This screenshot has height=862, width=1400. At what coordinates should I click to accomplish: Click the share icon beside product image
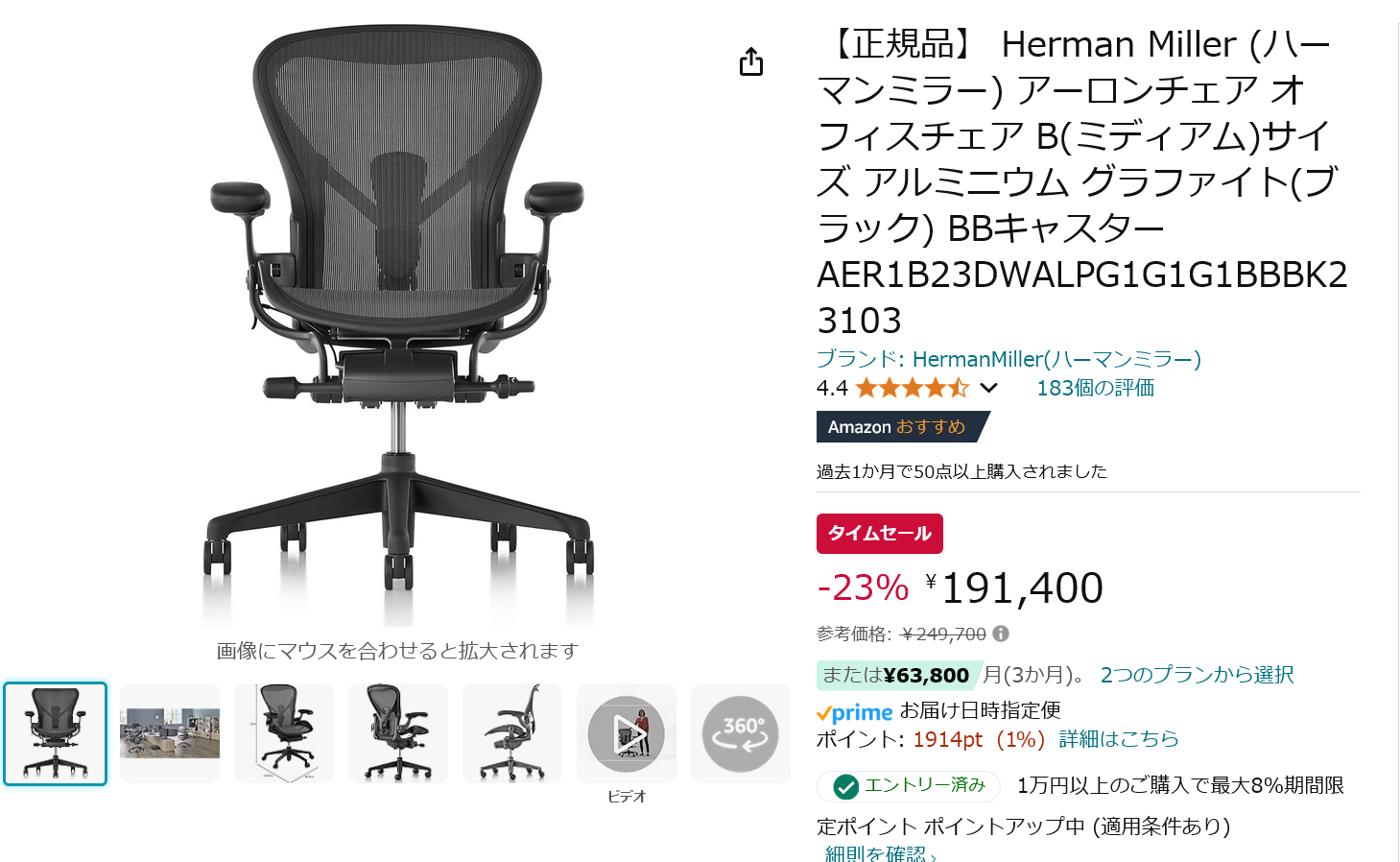(751, 61)
